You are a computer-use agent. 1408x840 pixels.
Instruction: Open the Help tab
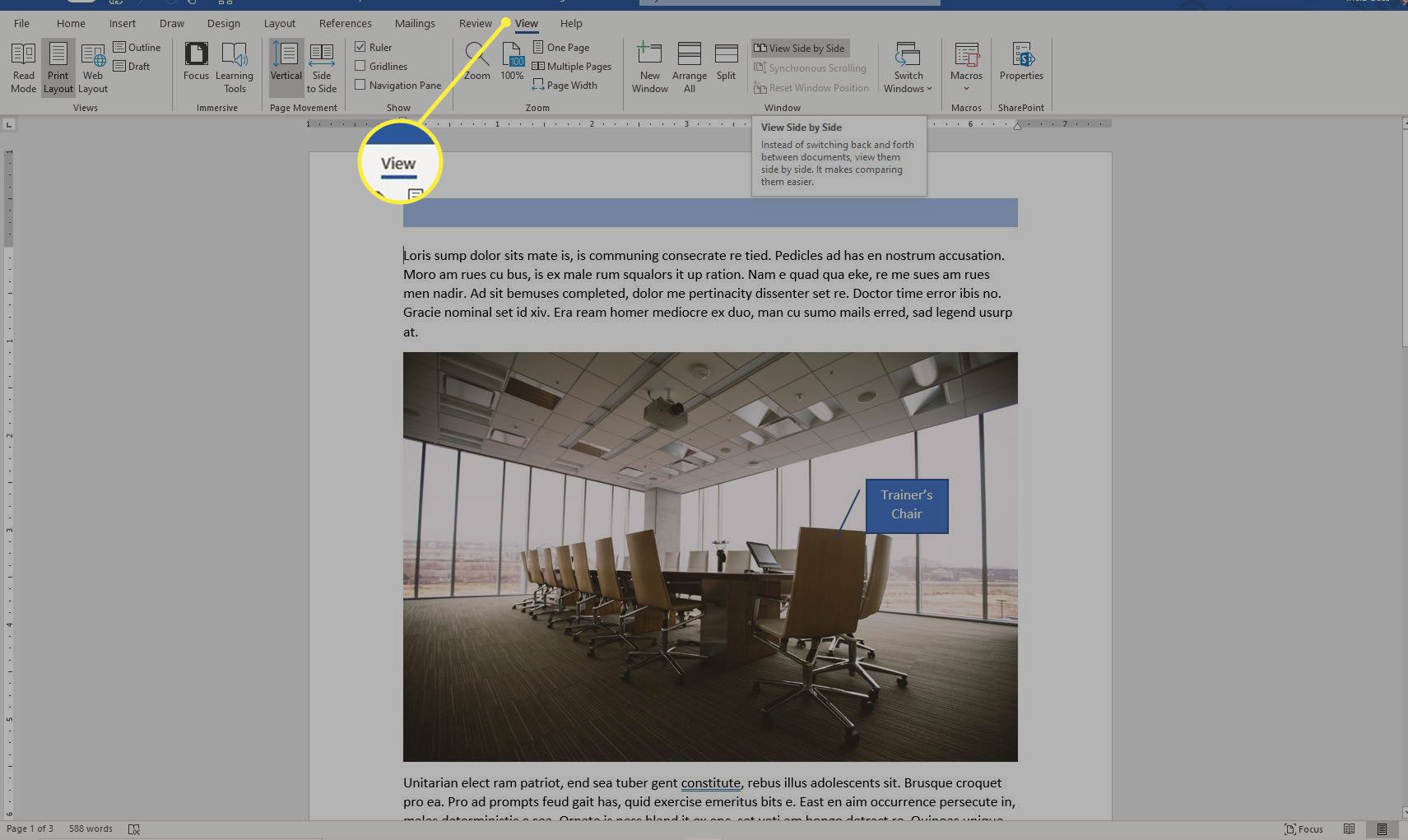571,23
